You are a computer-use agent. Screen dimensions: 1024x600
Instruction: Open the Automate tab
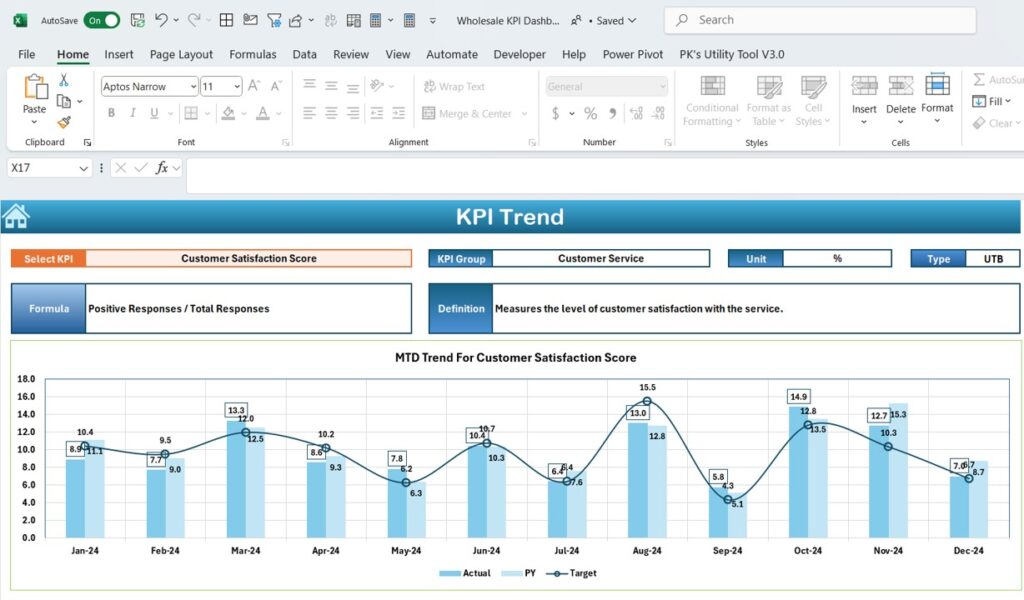click(452, 54)
